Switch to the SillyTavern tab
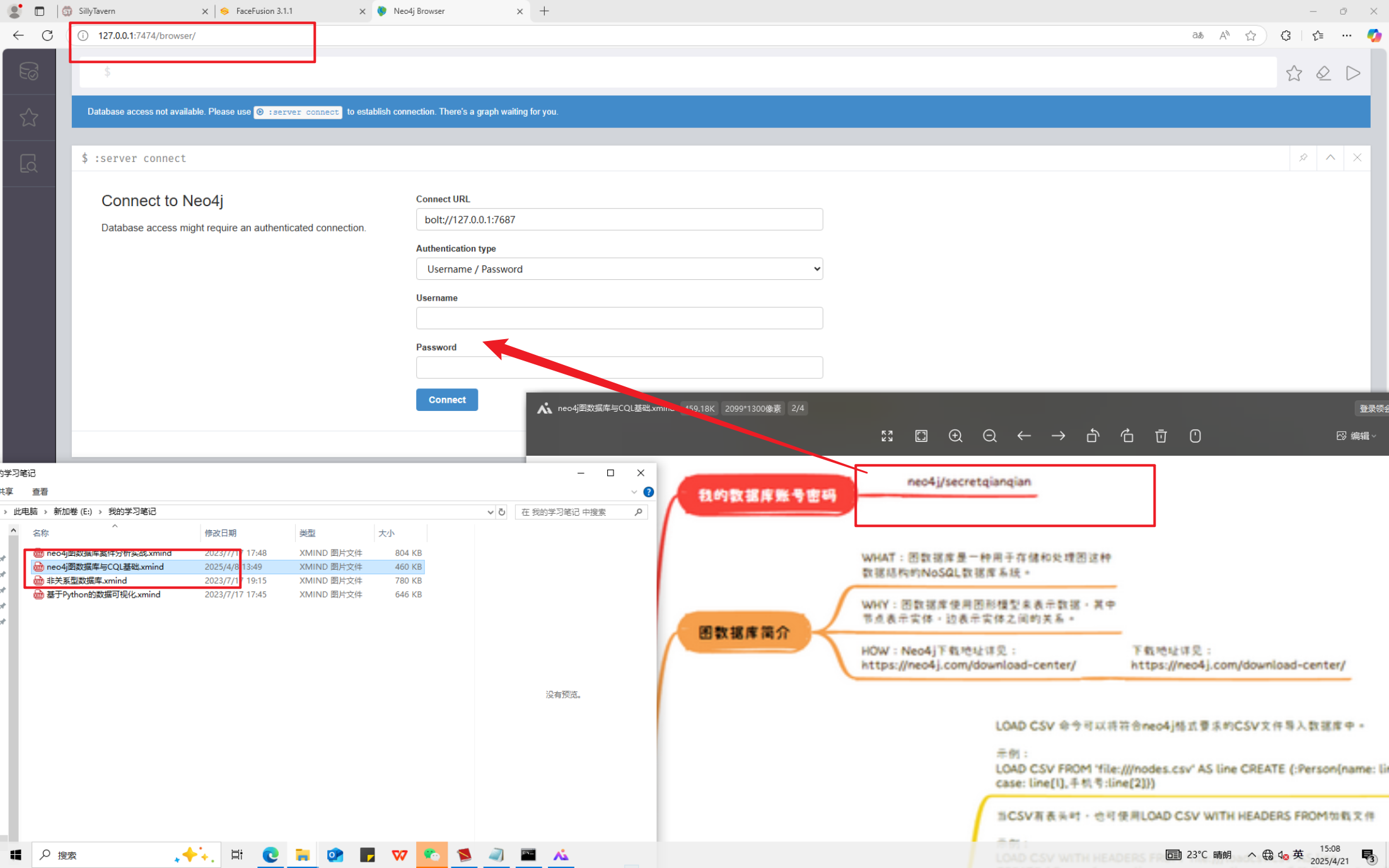This screenshot has width=1389, height=868. pos(97,11)
